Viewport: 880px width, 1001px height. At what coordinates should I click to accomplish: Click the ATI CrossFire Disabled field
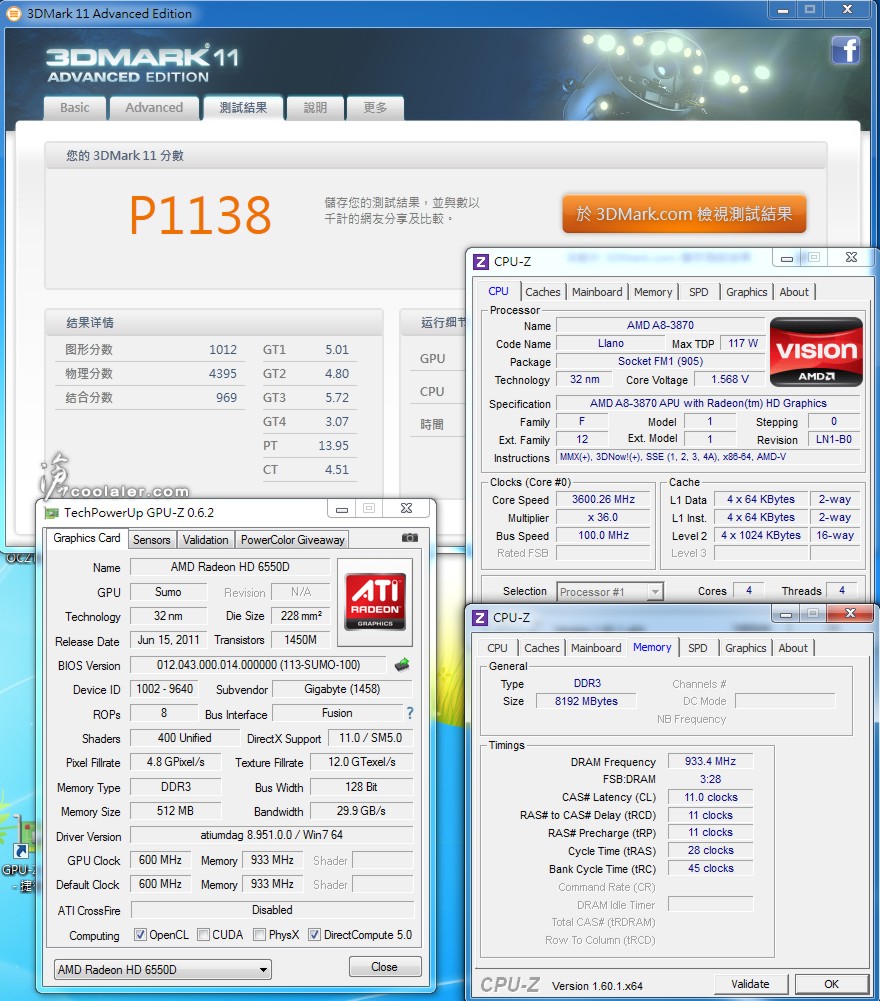click(272, 910)
